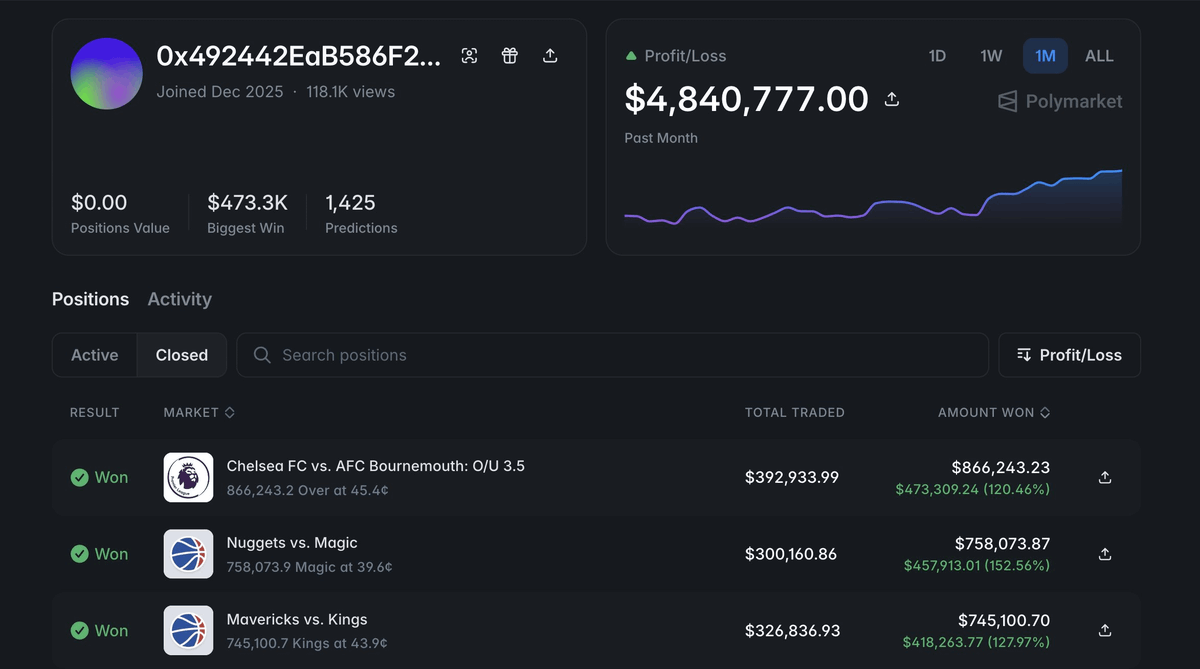Open the Profit/Loss sort dropdown
The height and width of the screenshot is (669, 1200).
tap(1069, 355)
